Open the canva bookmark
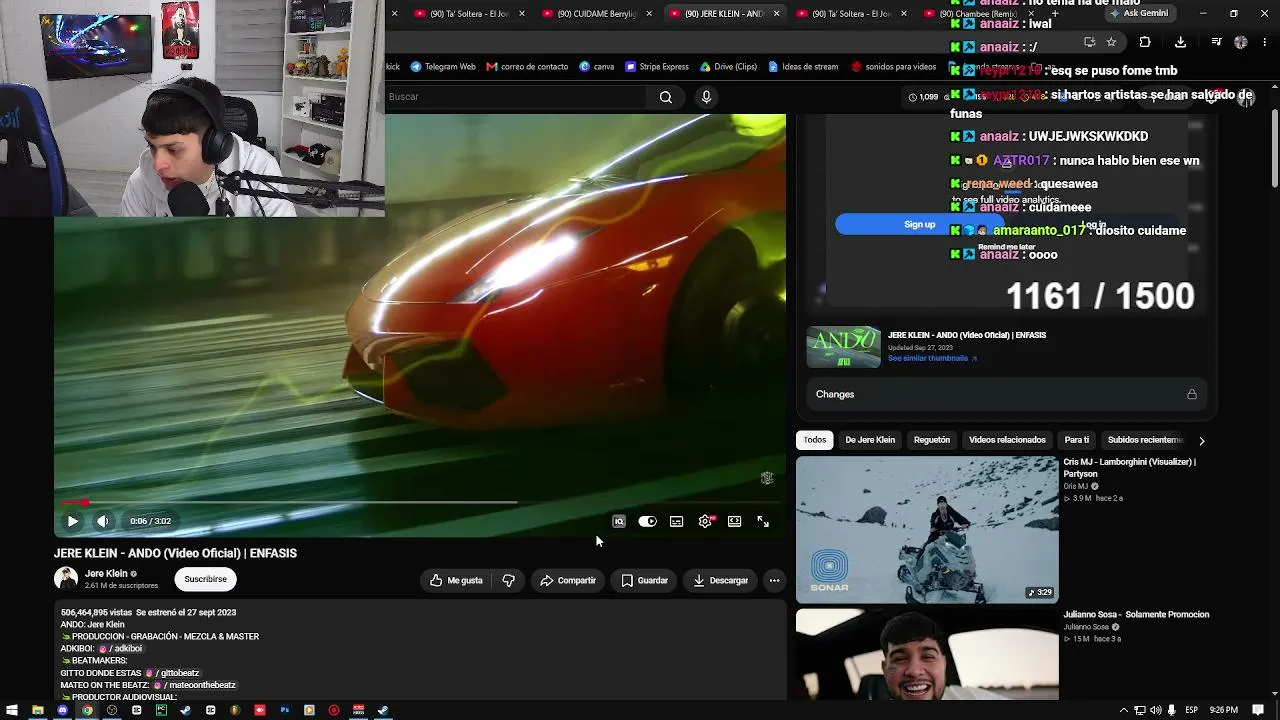1280x720 pixels. click(x=597, y=67)
